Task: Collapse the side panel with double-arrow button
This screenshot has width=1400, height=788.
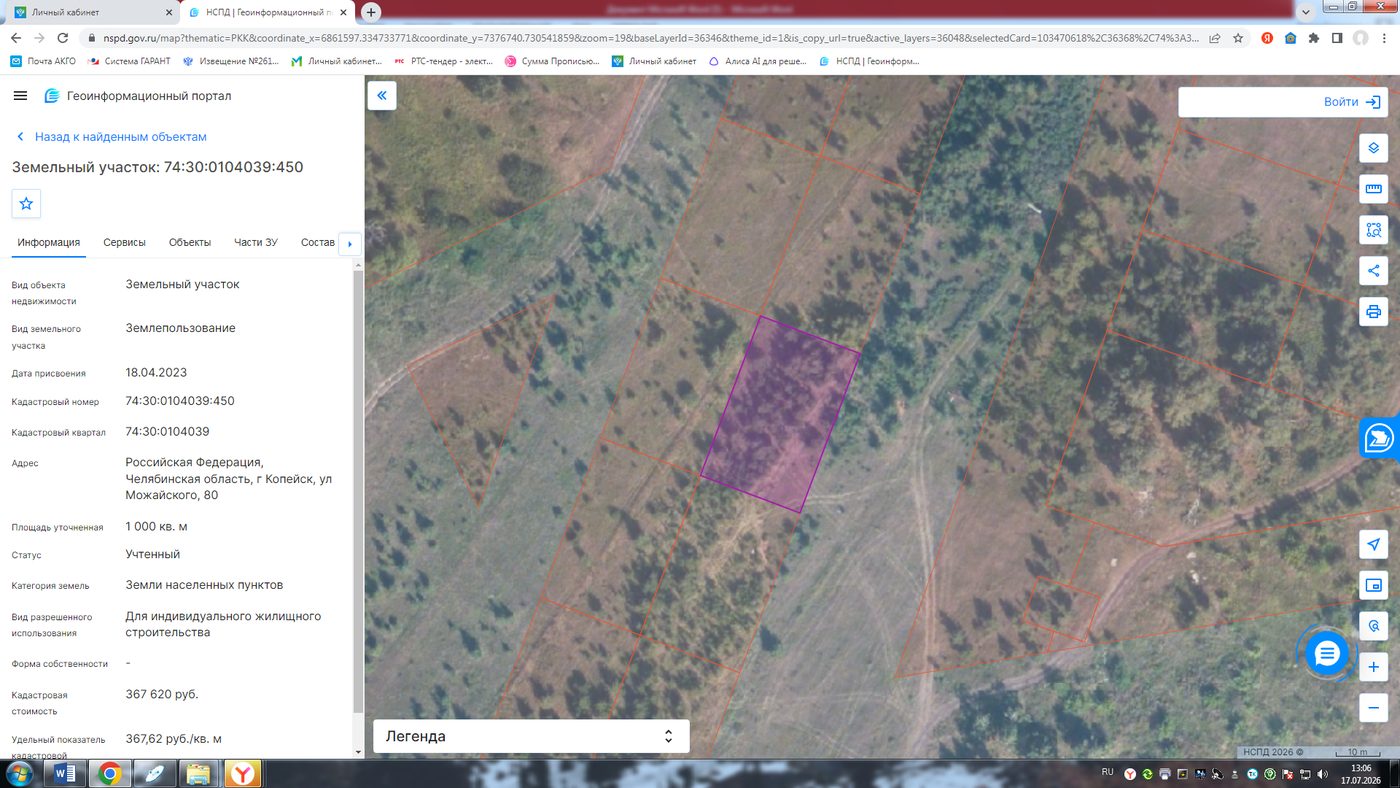Action: pos(382,96)
